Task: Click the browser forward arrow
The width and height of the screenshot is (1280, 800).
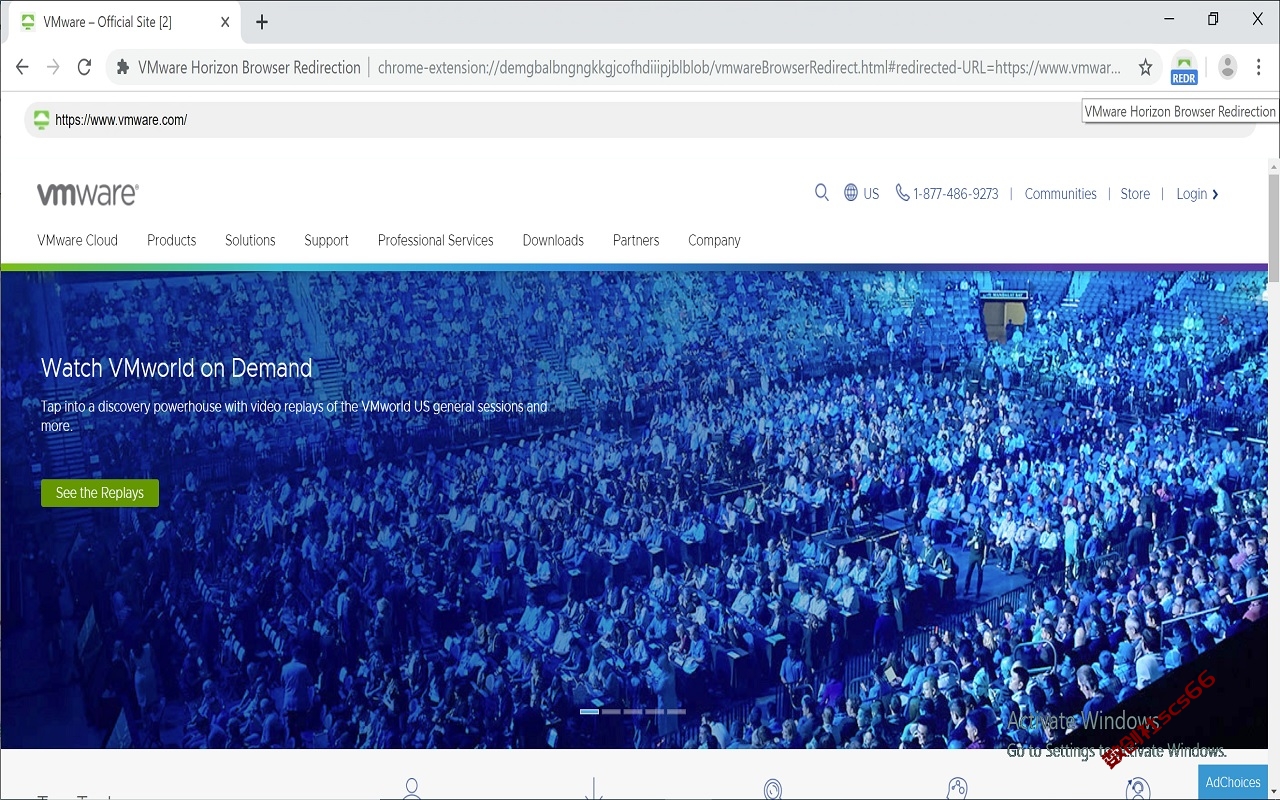Action: point(53,67)
